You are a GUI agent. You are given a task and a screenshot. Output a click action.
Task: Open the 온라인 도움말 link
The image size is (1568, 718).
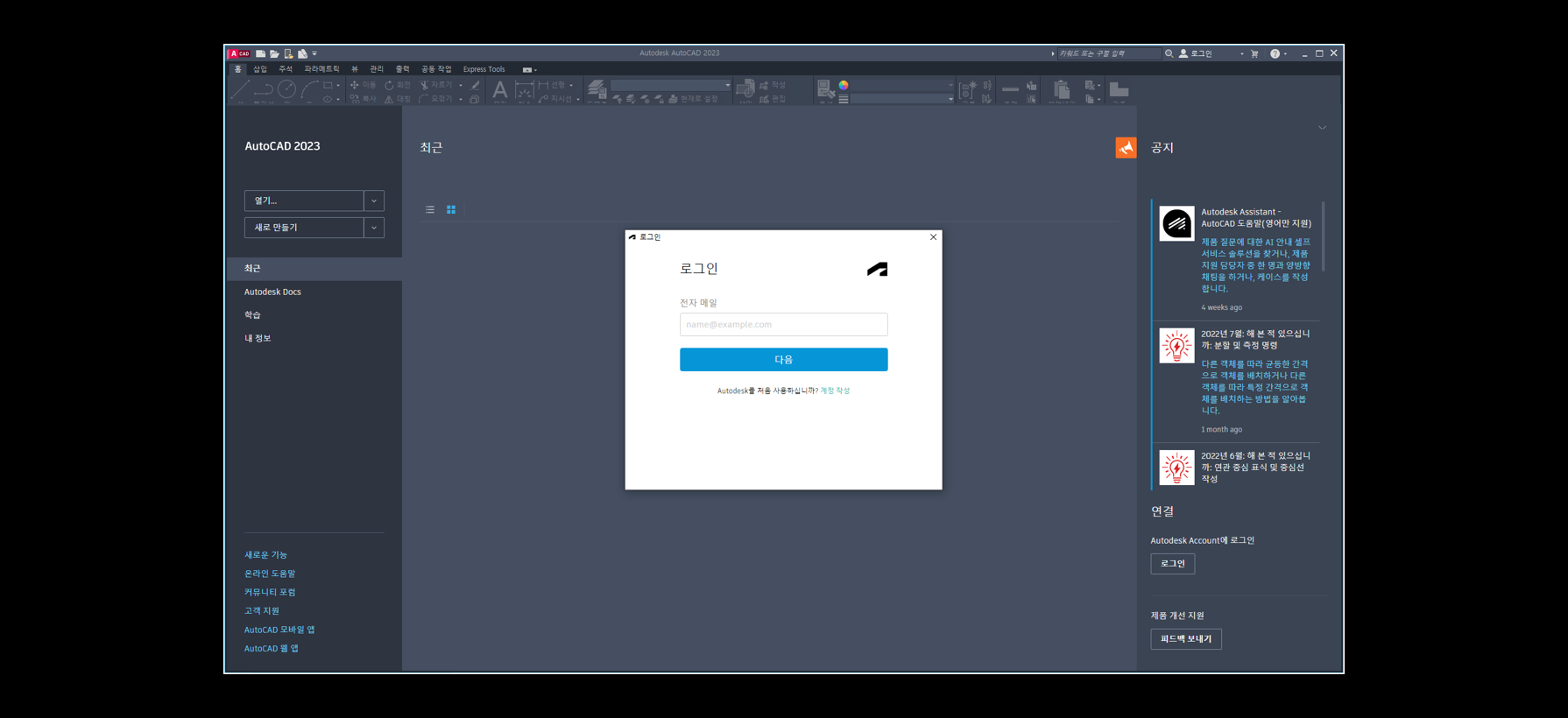(x=270, y=574)
